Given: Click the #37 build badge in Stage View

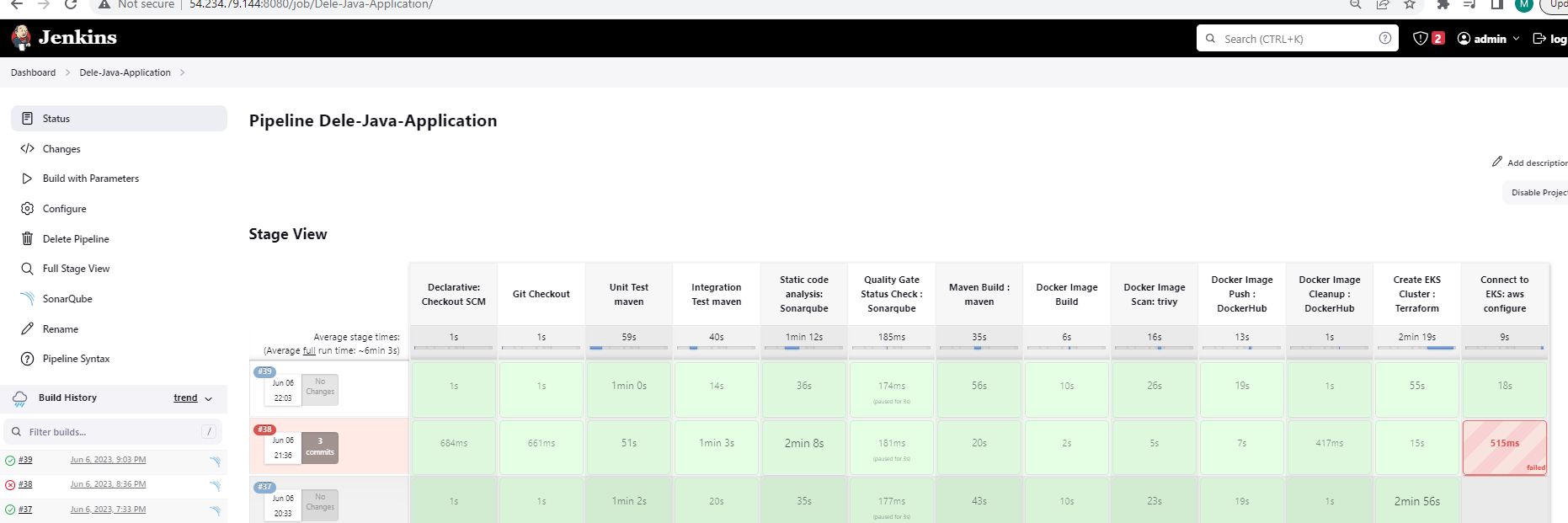Looking at the screenshot, I should (264, 487).
